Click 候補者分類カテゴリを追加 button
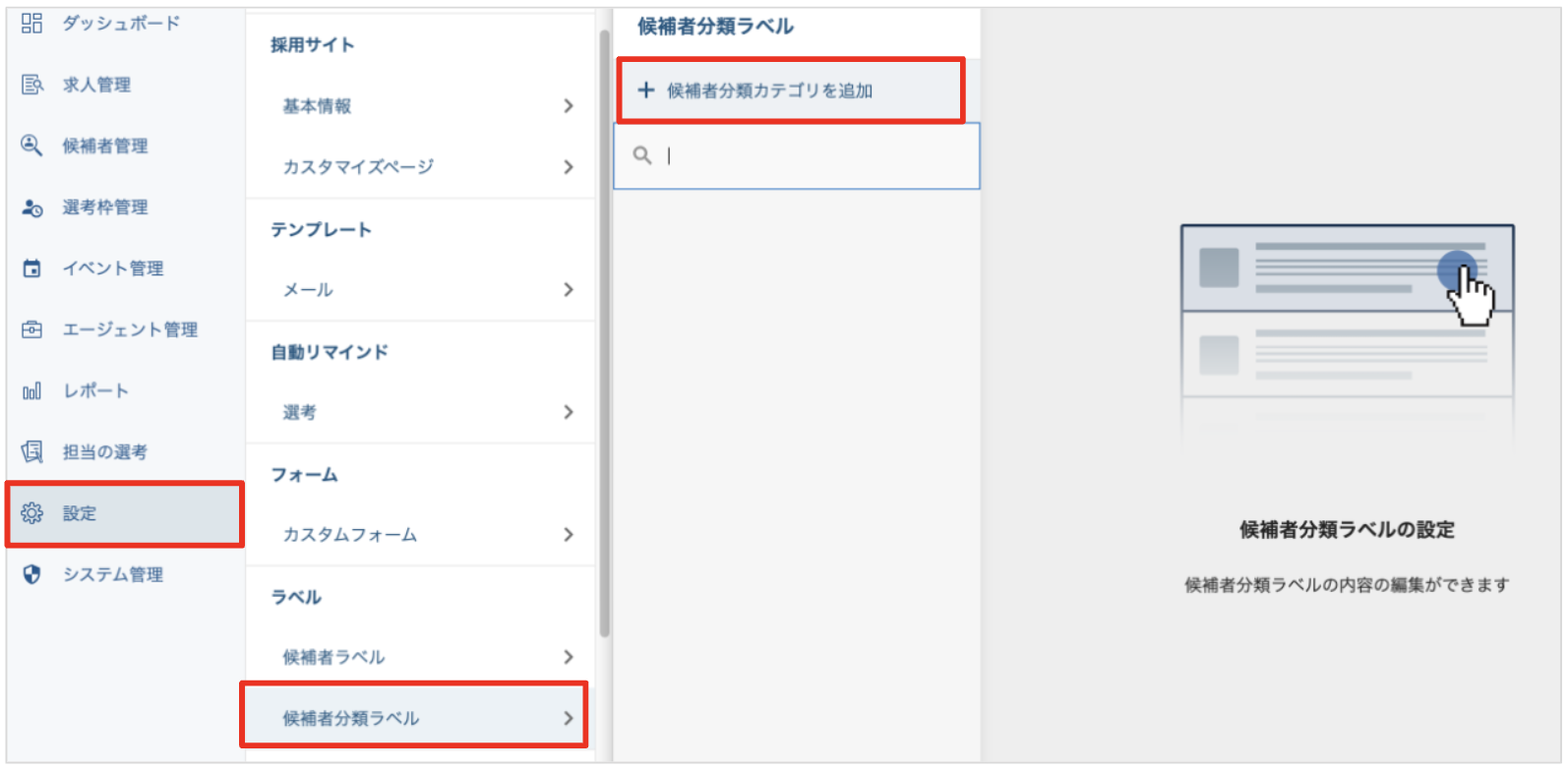This screenshot has height=771, width=1568. (x=769, y=90)
